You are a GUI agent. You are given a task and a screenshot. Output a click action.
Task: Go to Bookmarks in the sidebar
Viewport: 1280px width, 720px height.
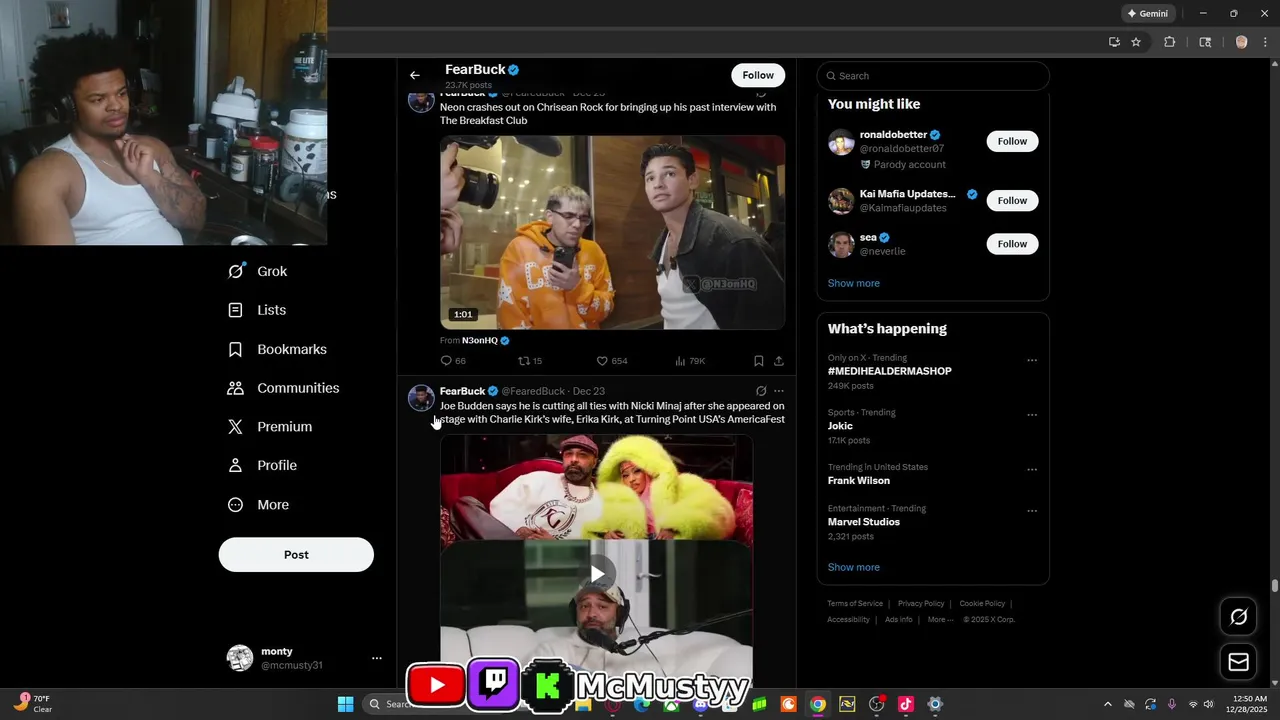point(278,349)
